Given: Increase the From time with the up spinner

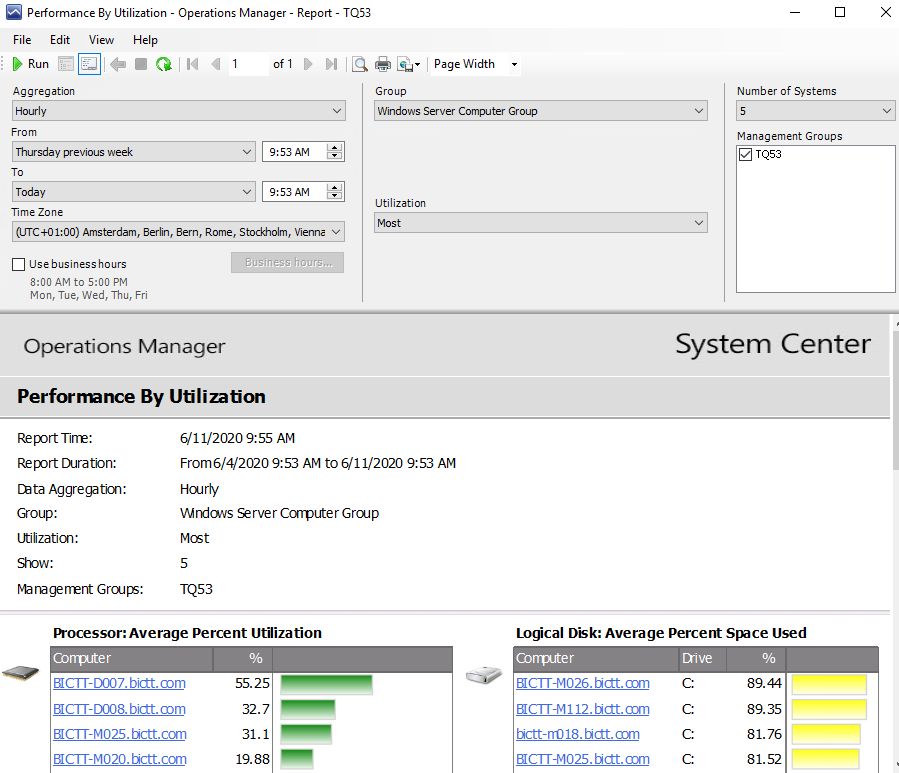Looking at the screenshot, I should coord(334,147).
